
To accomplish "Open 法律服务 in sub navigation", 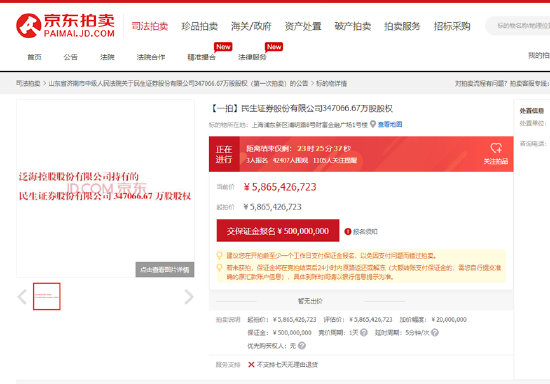I will pos(252,57).
